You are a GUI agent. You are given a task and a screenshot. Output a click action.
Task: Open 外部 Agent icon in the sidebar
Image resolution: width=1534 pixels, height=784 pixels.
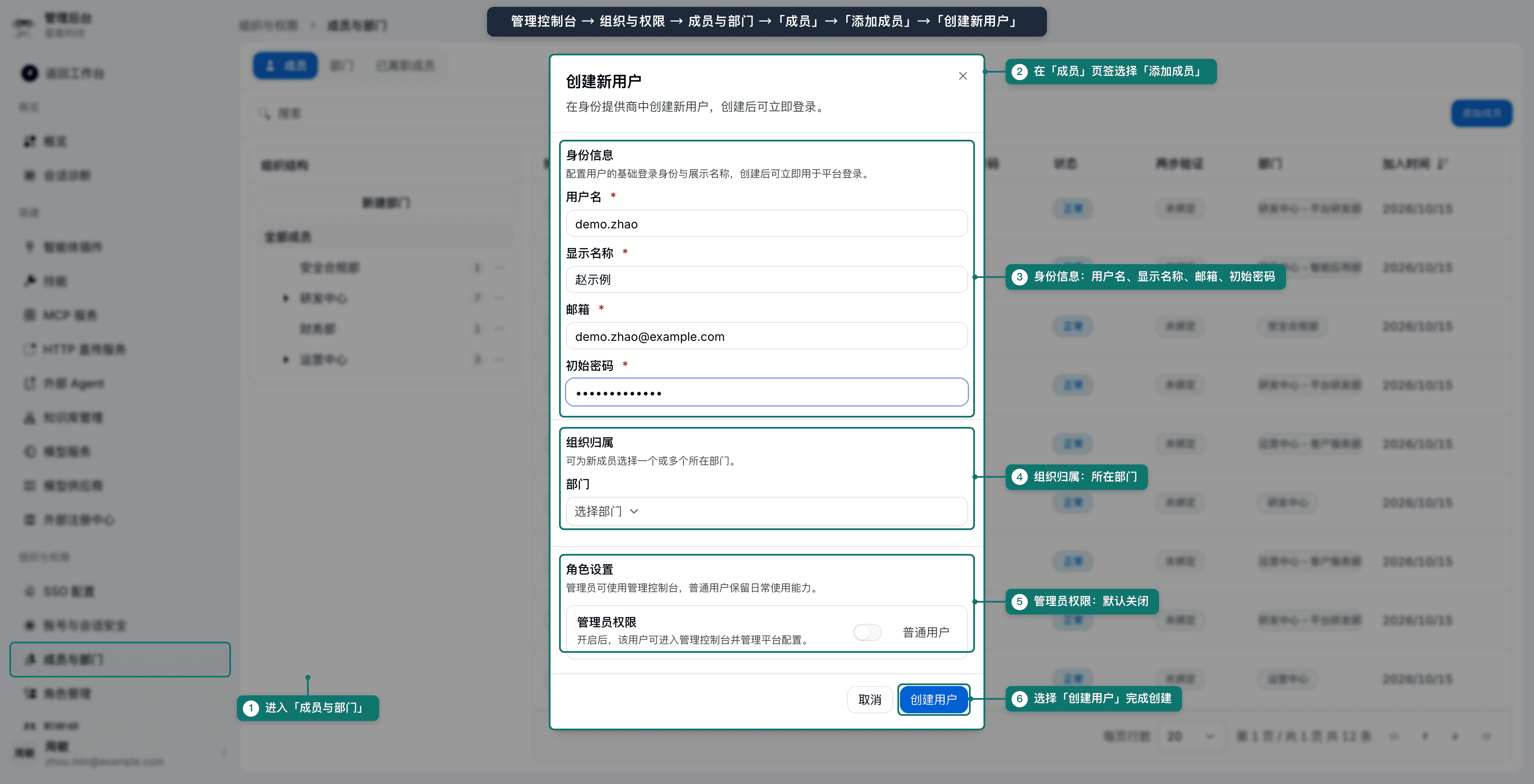(29, 383)
